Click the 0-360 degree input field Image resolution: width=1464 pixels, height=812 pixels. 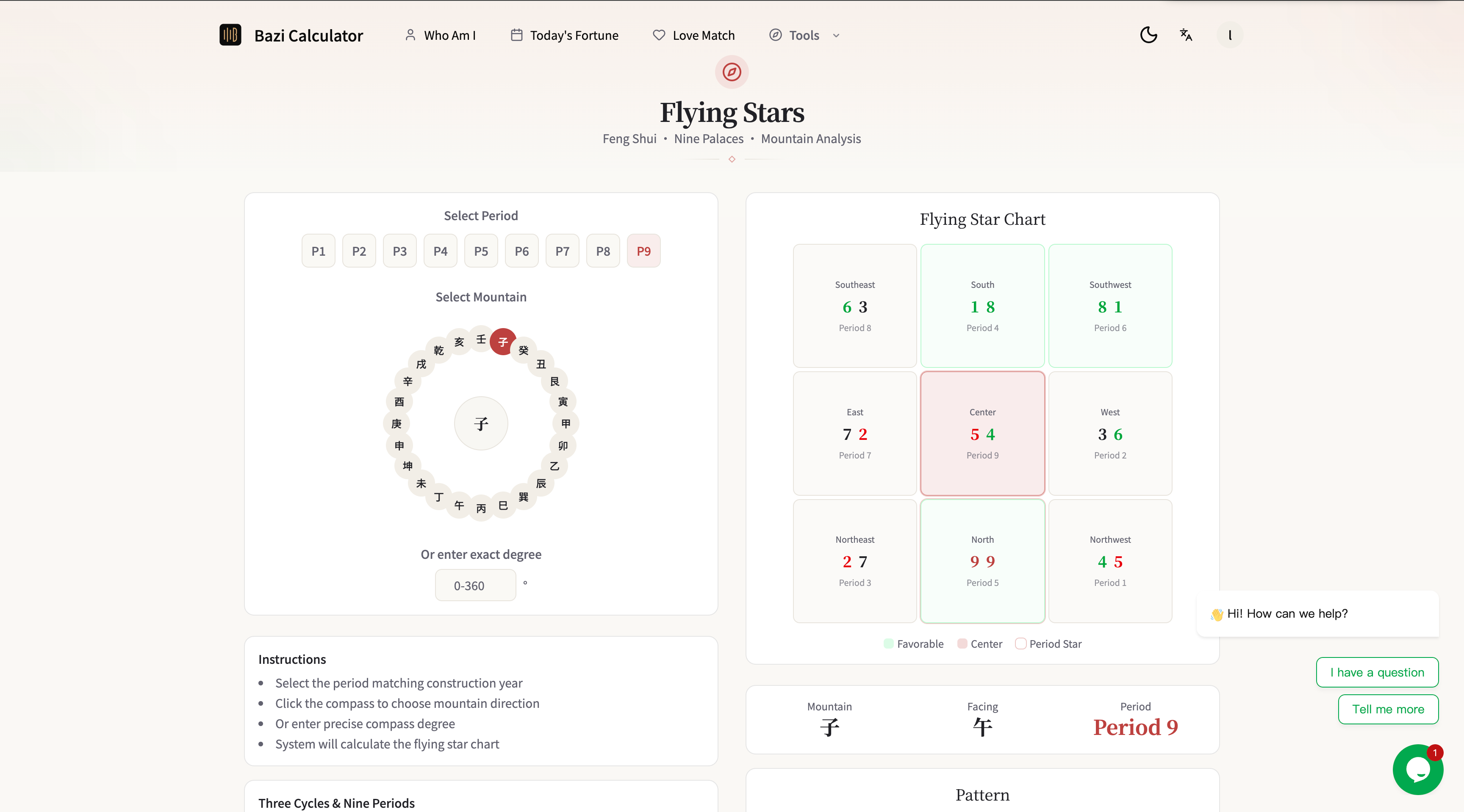475,585
